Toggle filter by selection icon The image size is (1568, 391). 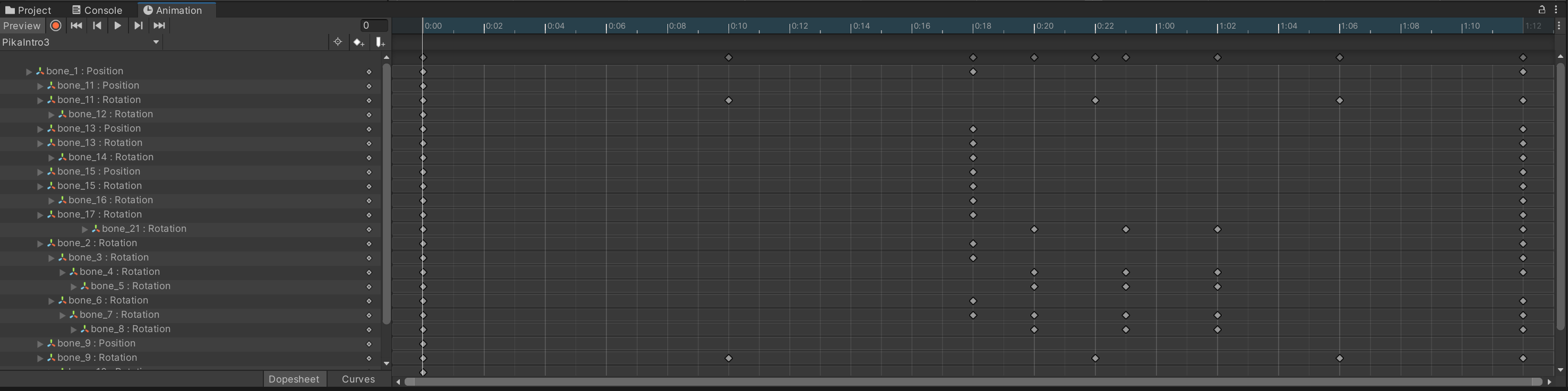click(338, 42)
